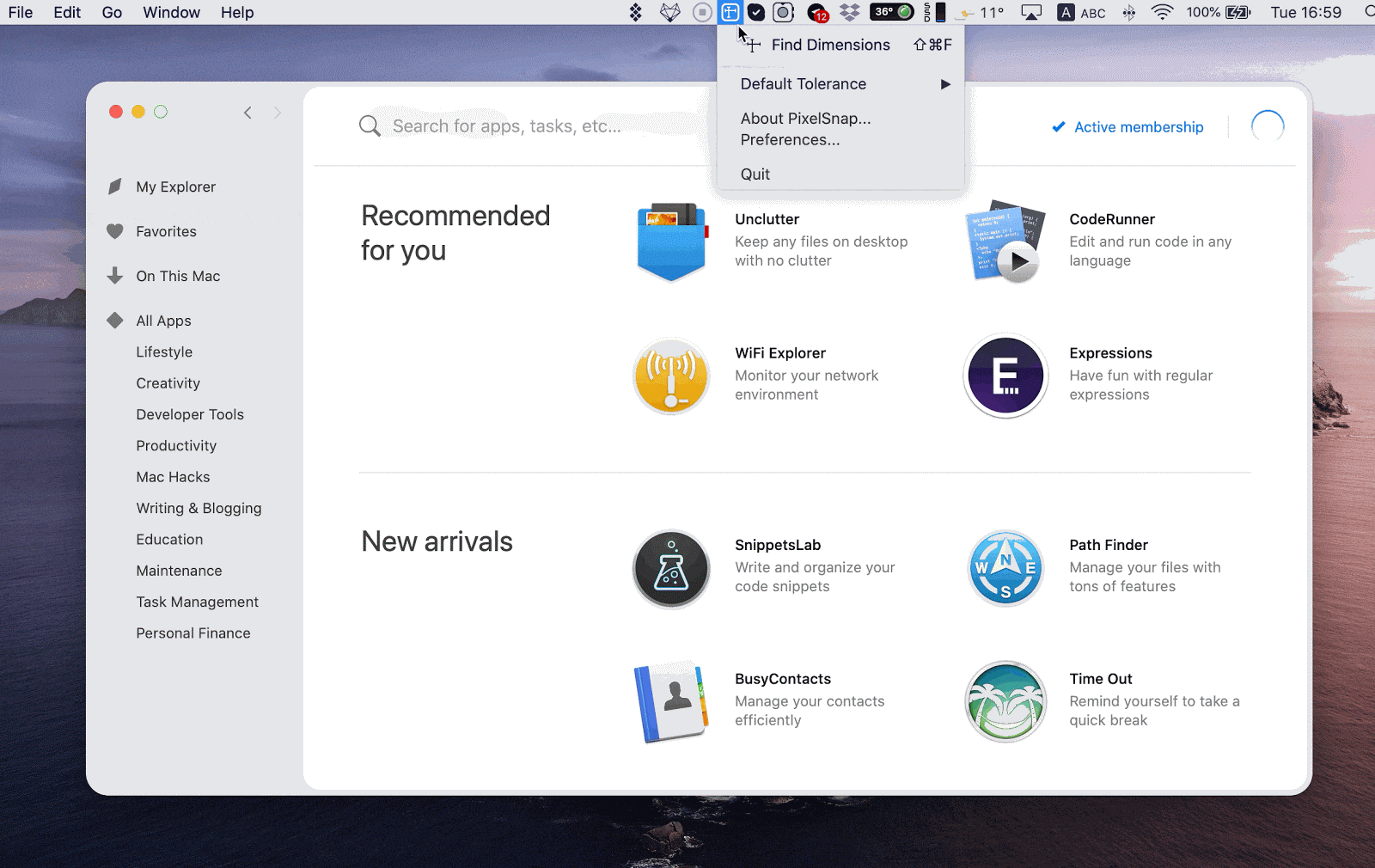
Task: Click the On This Mac download arrow icon
Action: [115, 276]
